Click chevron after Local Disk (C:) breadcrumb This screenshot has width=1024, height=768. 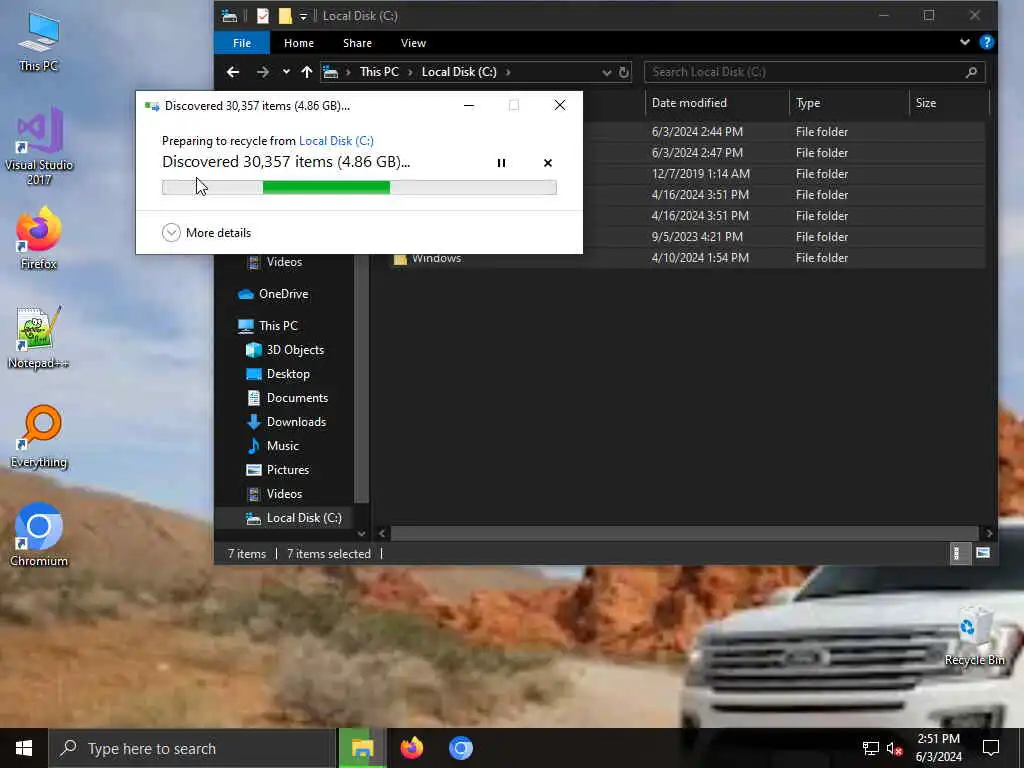tap(507, 72)
